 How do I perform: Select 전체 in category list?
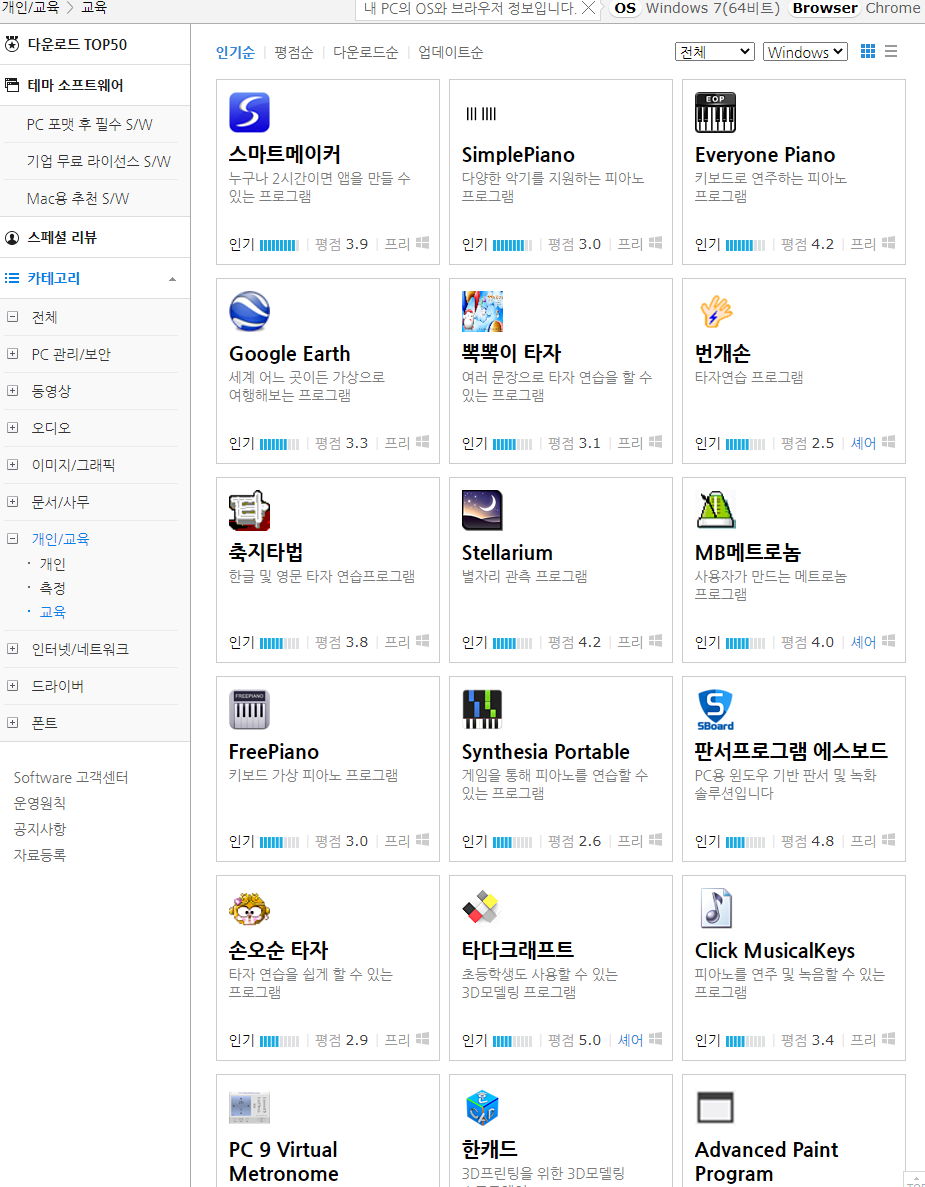pyautogui.click(x=44, y=317)
